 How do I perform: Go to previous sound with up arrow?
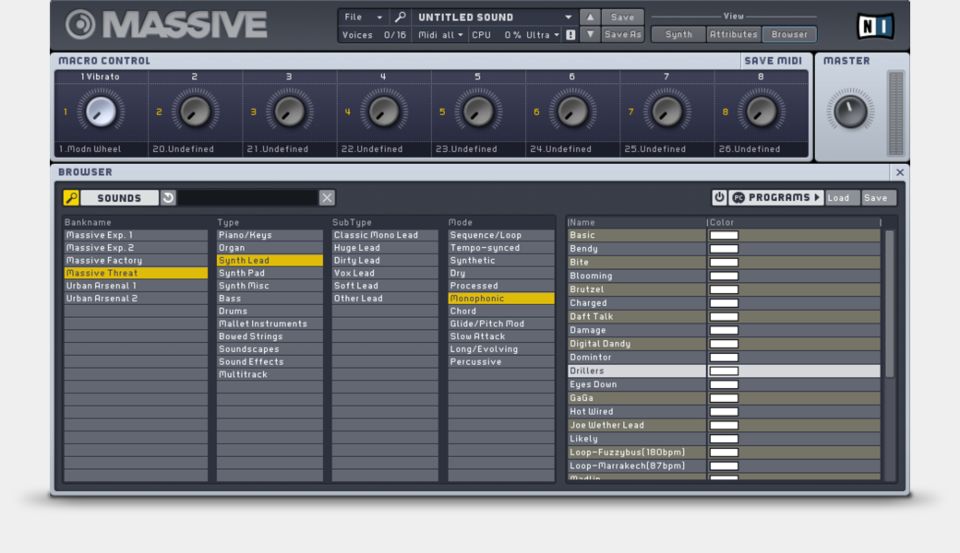click(x=590, y=17)
